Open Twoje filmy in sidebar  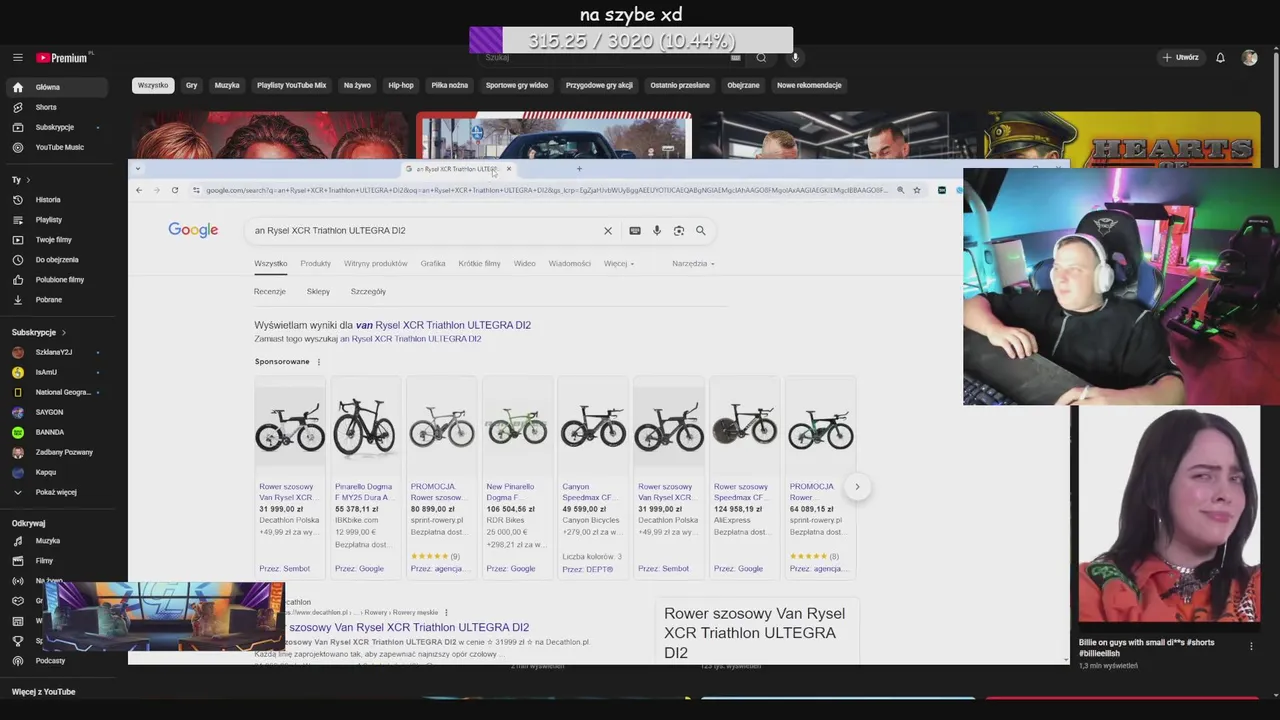57,240
